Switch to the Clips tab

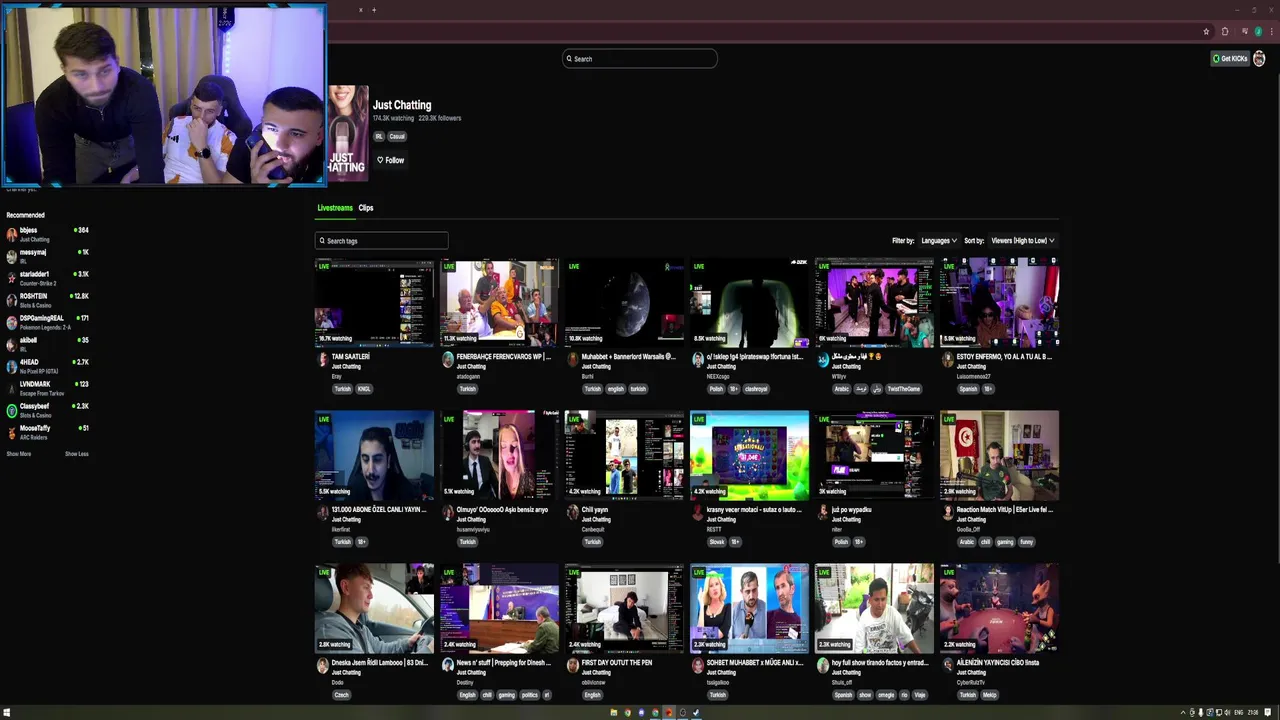point(366,208)
